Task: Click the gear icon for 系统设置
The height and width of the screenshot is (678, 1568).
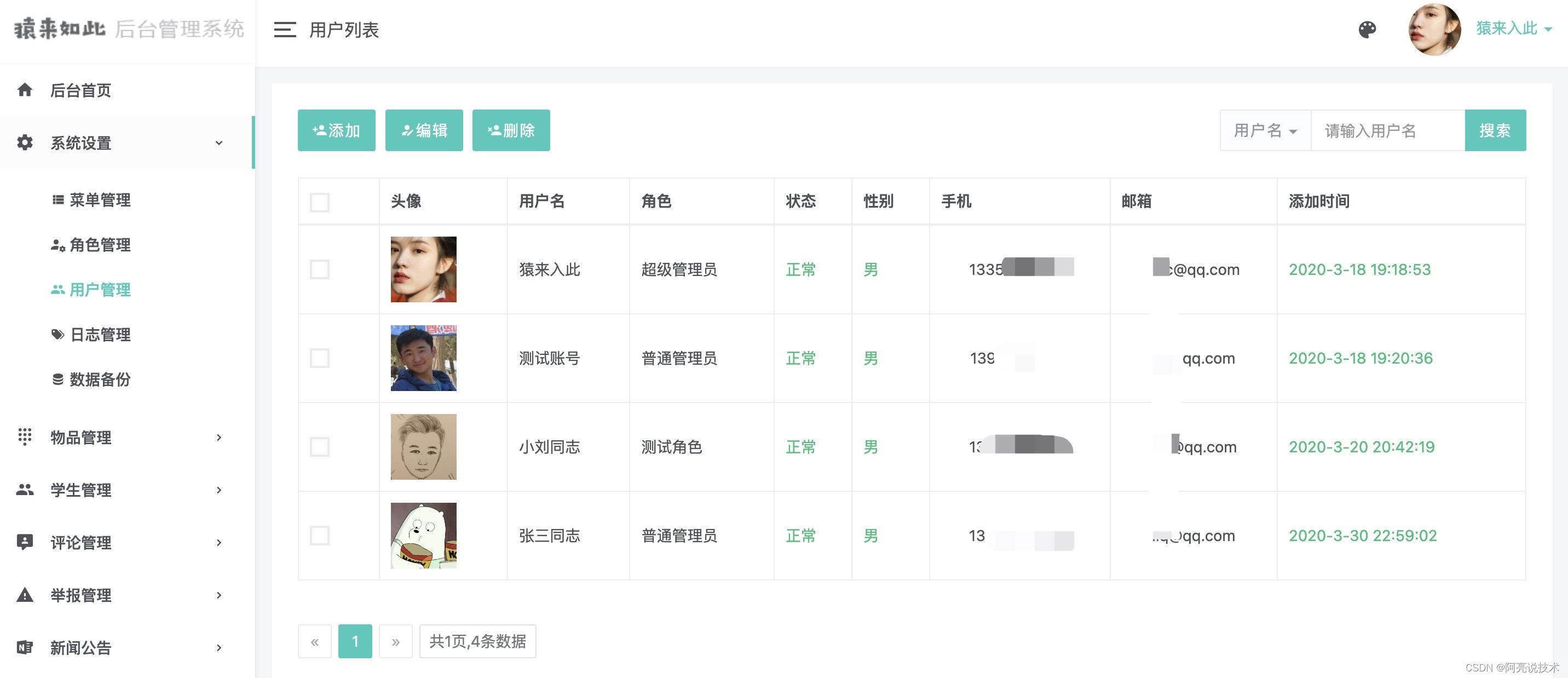Action: (x=25, y=142)
